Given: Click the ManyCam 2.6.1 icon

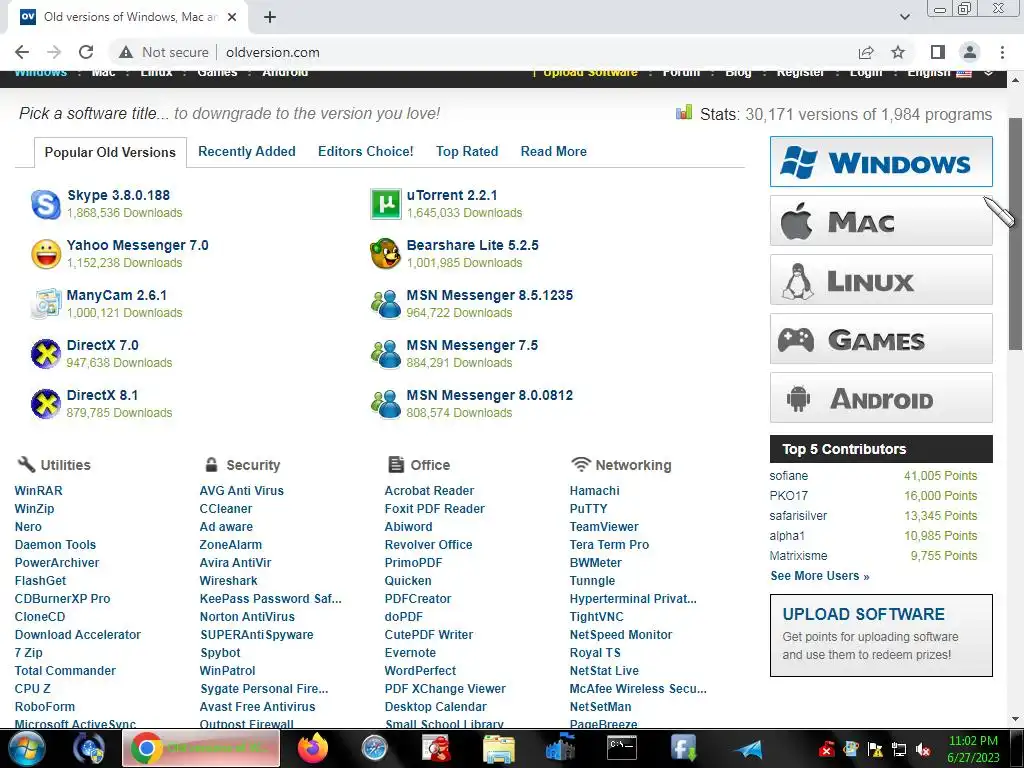Looking at the screenshot, I should pyautogui.click(x=46, y=304).
